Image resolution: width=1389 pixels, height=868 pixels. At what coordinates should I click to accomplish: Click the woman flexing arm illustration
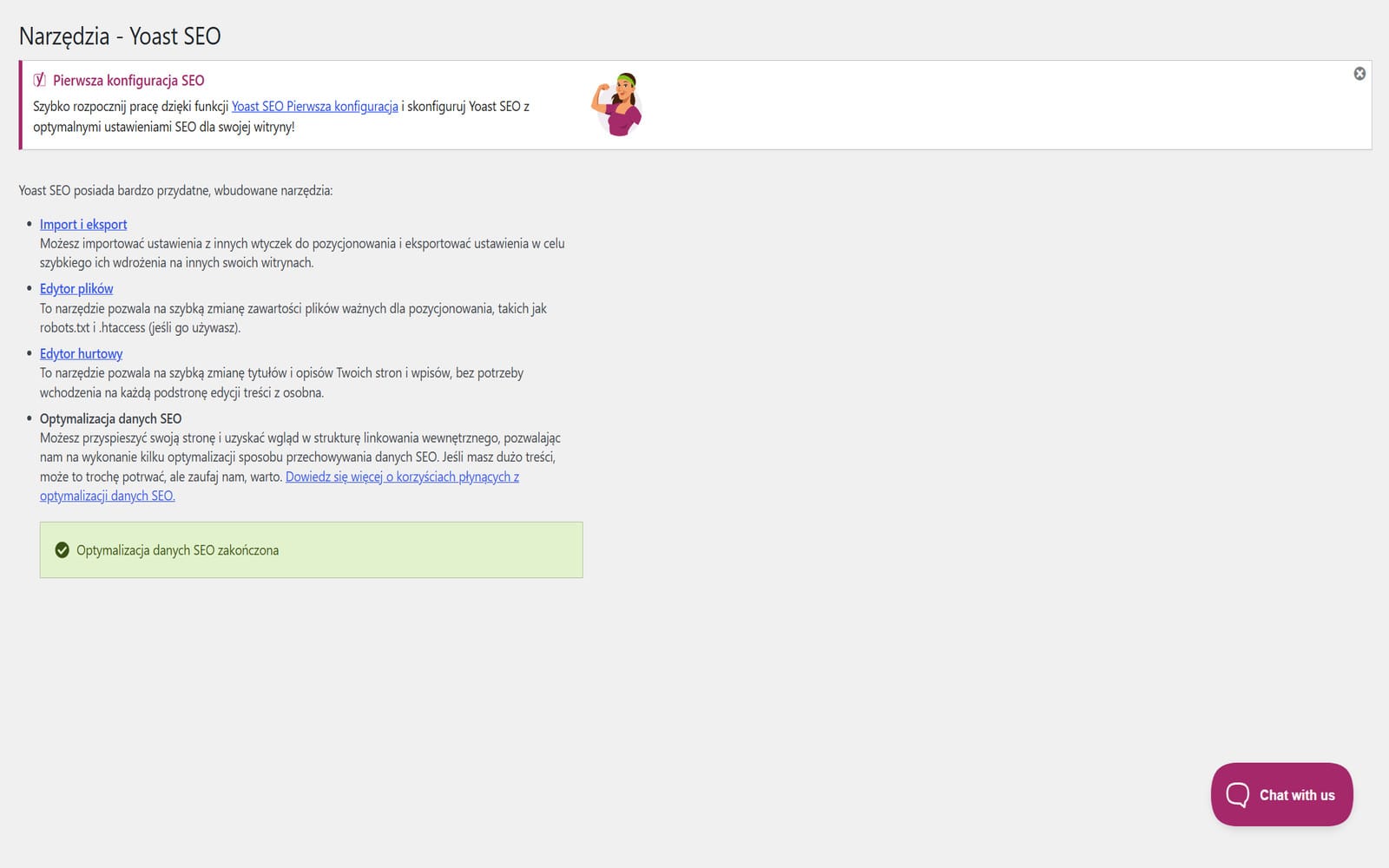click(617, 104)
